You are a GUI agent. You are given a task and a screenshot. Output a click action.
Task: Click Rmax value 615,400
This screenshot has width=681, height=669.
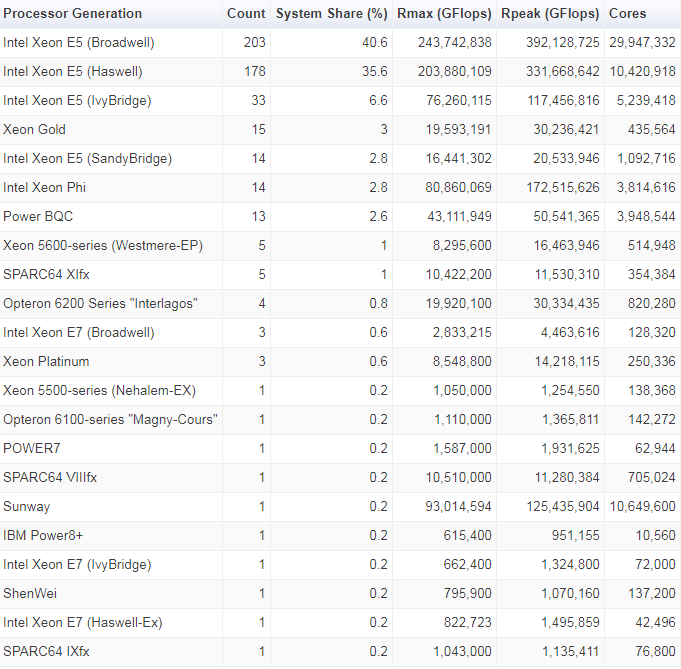pos(467,536)
